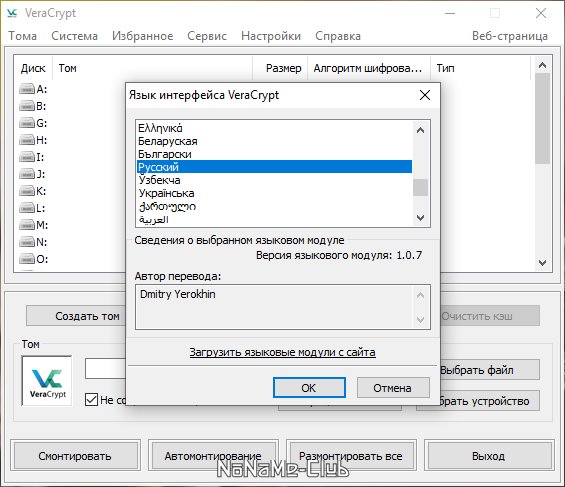The height and width of the screenshot is (487, 565).
Task: Select drive O: icon in list
Action: click(27, 259)
